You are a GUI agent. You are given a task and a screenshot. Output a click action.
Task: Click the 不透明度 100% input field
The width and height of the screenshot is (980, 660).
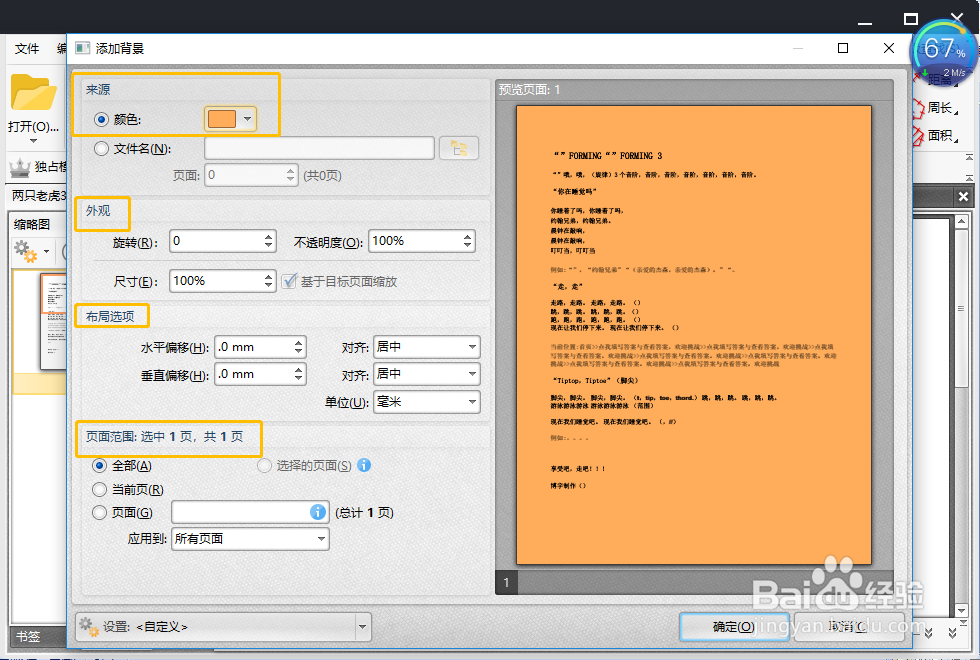[x=415, y=241]
